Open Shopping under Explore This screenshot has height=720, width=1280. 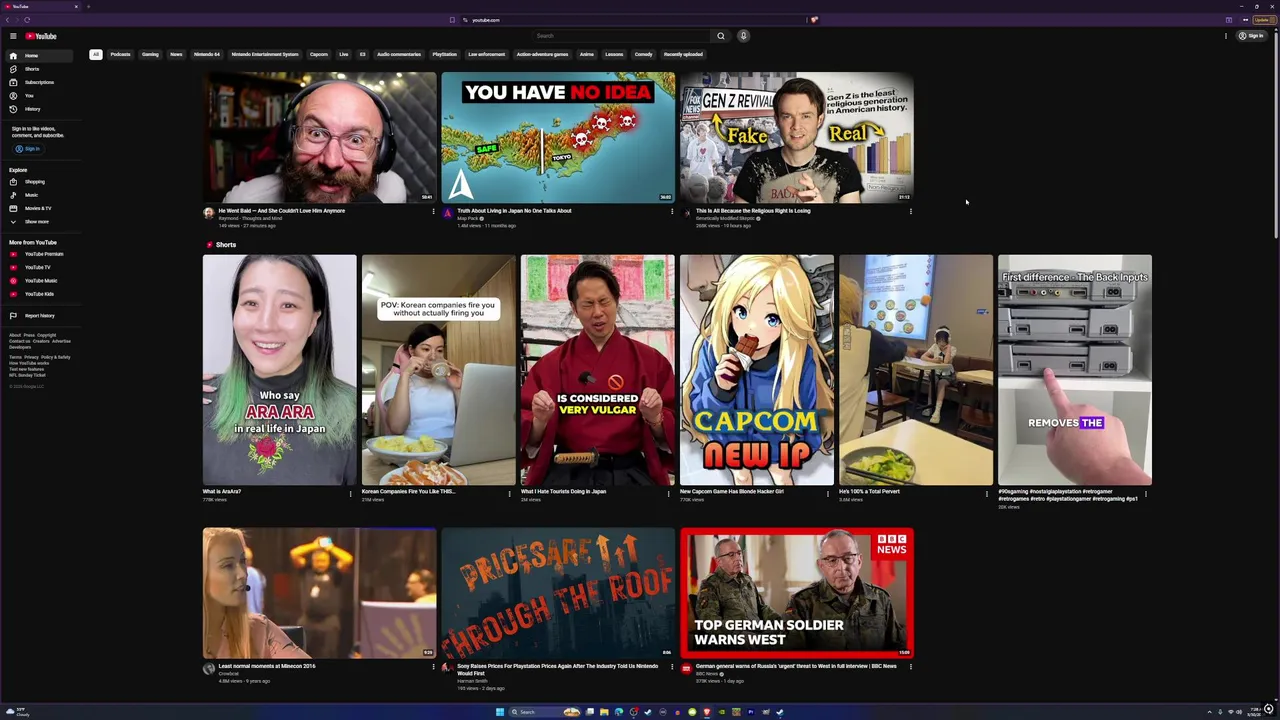pyautogui.click(x=40, y=182)
